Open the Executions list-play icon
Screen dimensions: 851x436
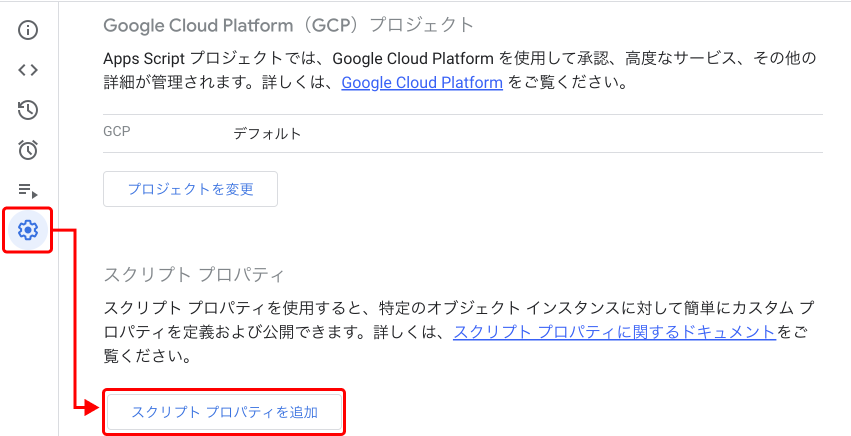[28, 190]
